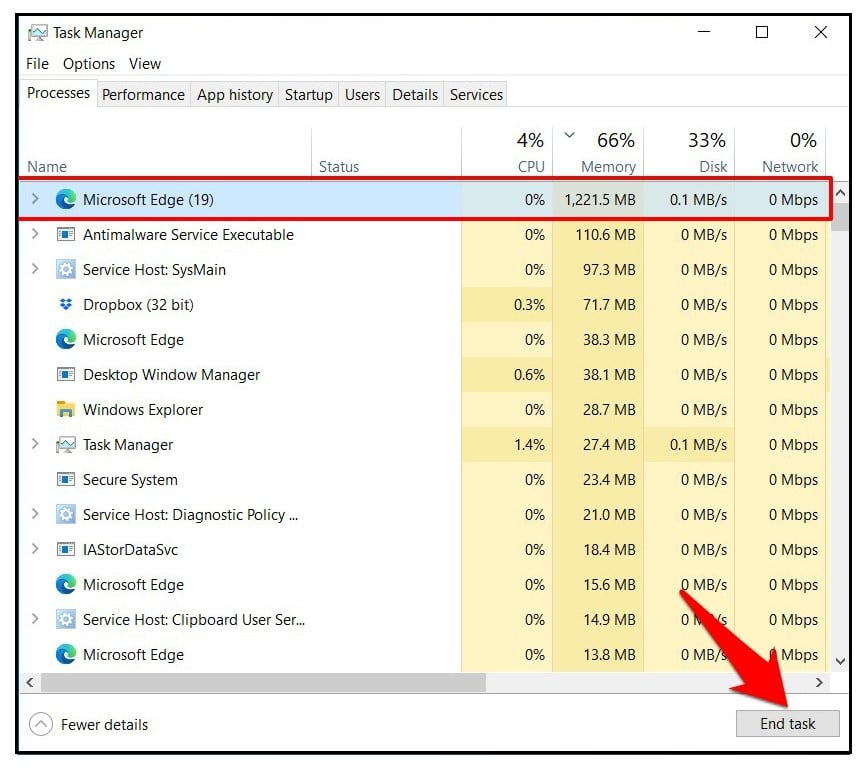Expand the Service Host: Clipboard User Service row
The height and width of the screenshot is (769, 863).
tap(35, 619)
